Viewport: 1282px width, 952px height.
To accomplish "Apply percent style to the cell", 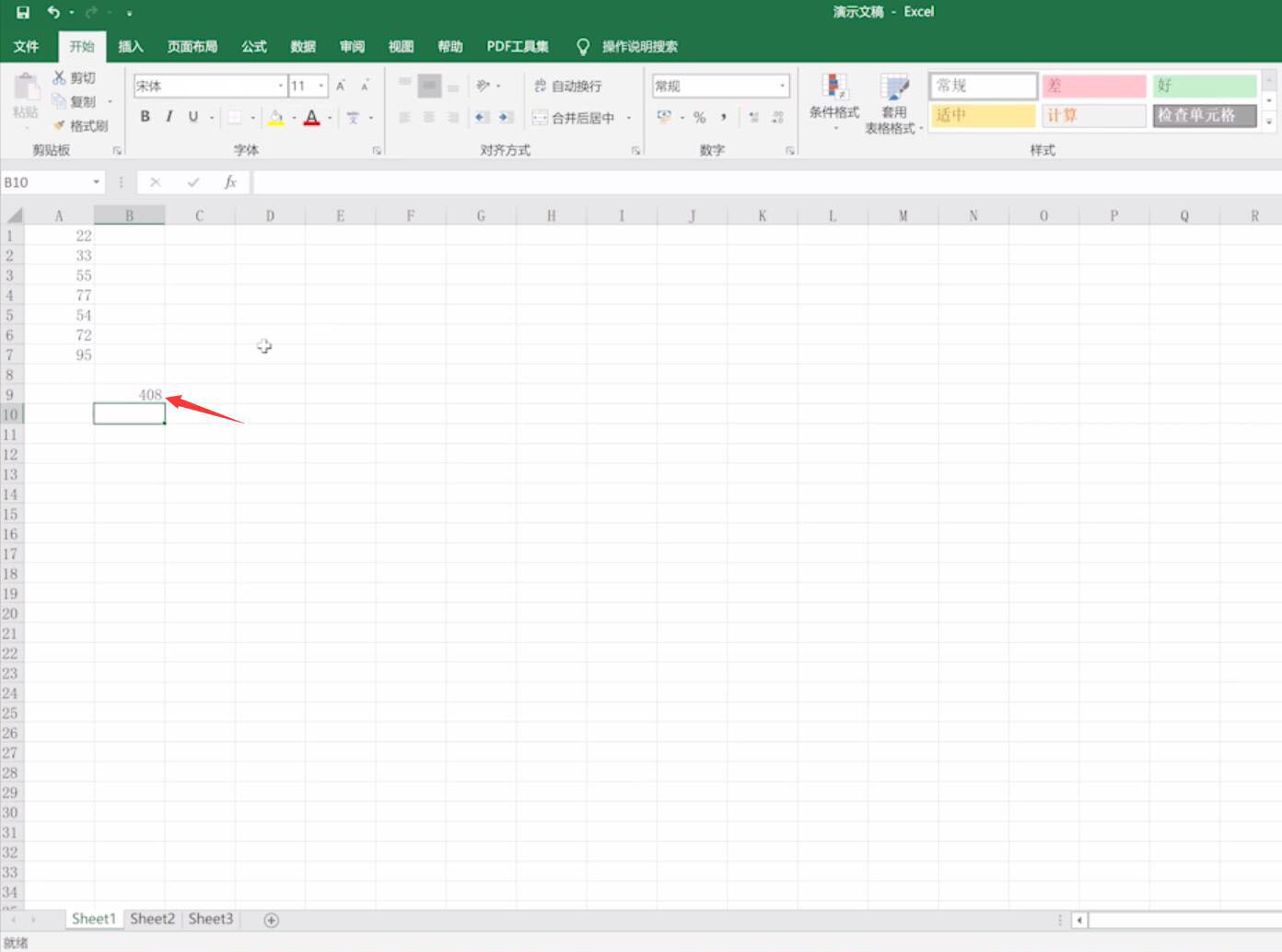I will click(x=699, y=117).
